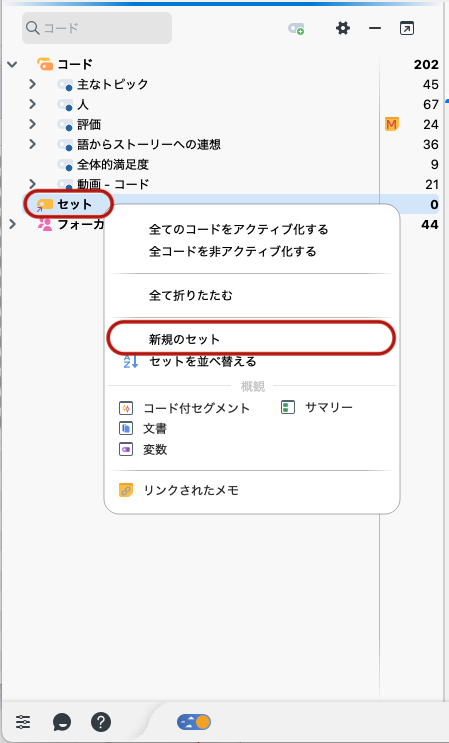Expand the 語からストーリーへの連想 code
This screenshot has height=743, width=449.
[x=32, y=144]
